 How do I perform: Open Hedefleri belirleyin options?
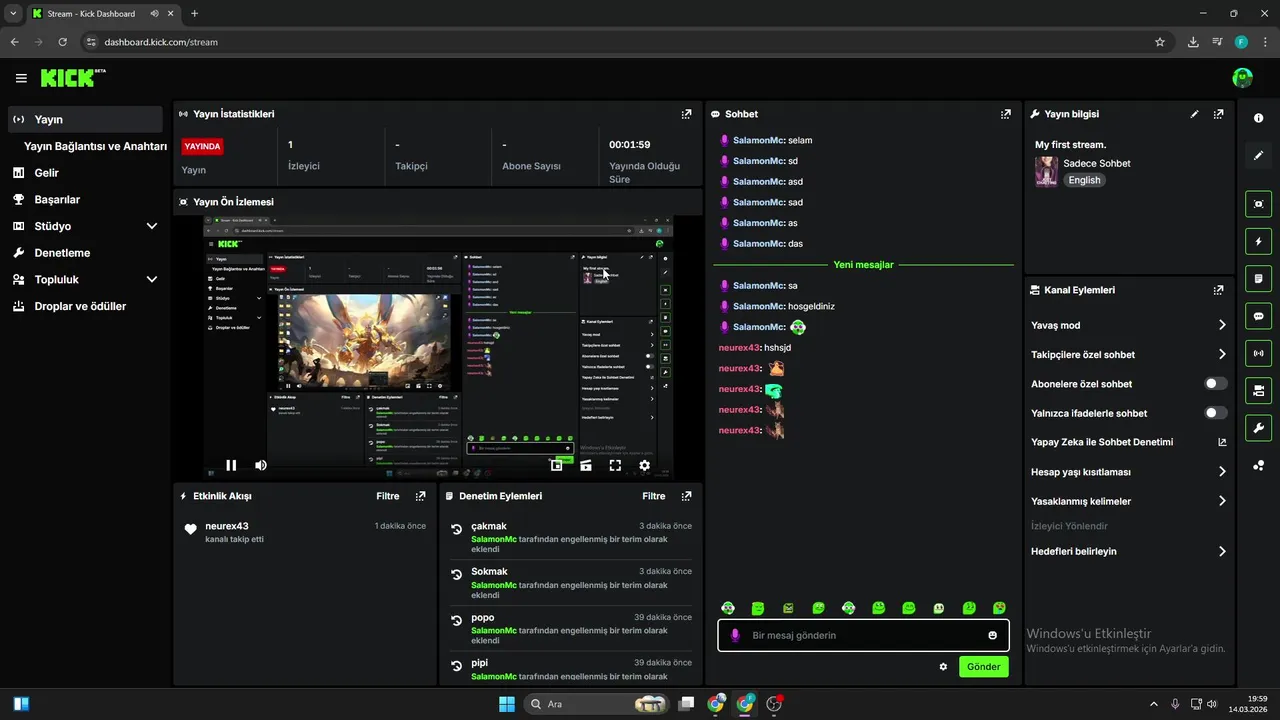tap(1129, 551)
